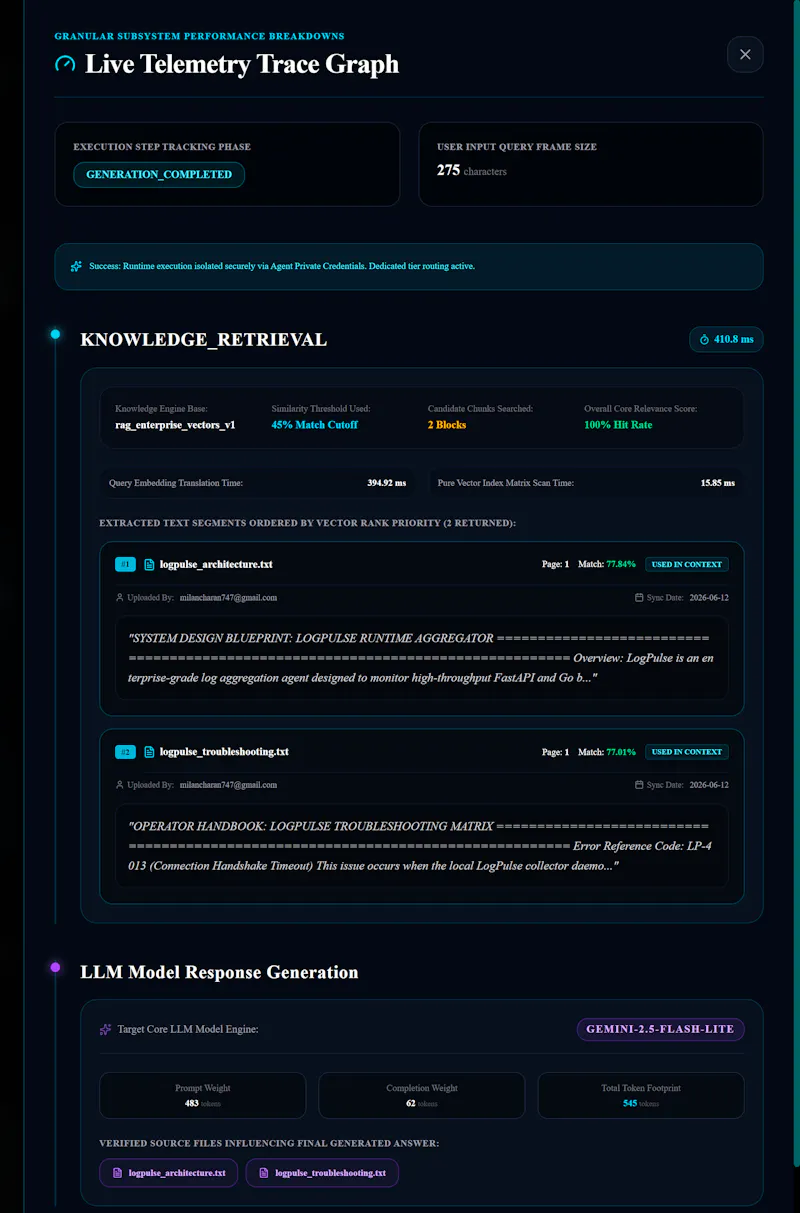Click the KNOWLEDGE_RETRIEVAL section heading
This screenshot has height=1213, width=800.
pos(203,340)
